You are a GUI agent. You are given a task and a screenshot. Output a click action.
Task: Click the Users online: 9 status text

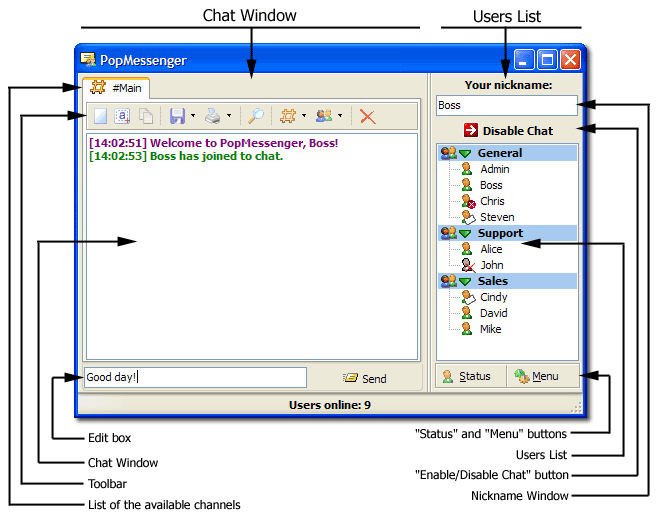click(x=330, y=405)
